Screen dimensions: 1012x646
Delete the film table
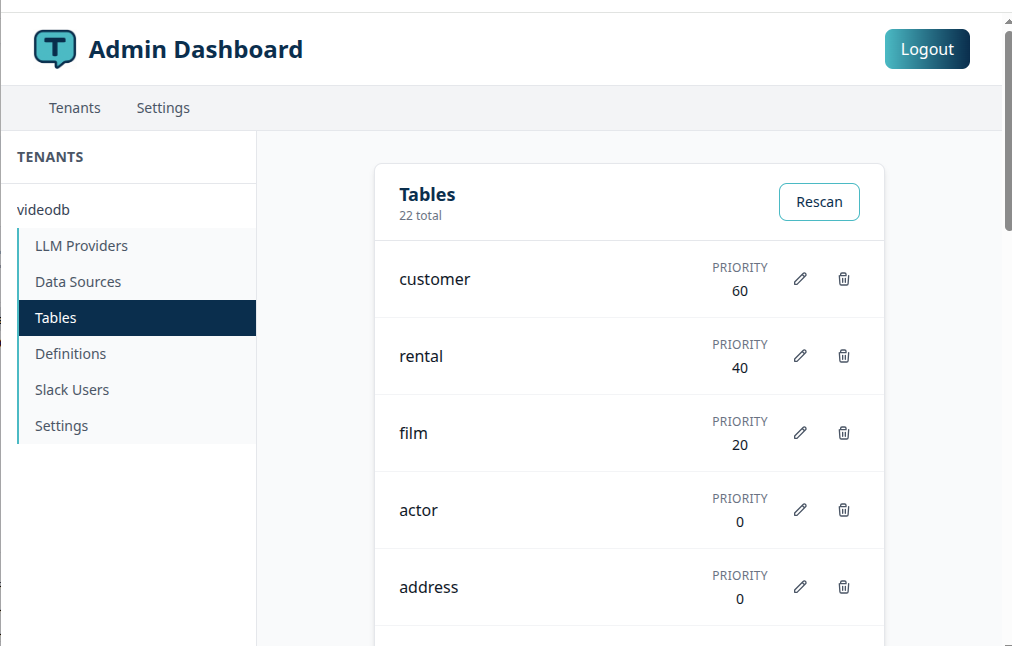[843, 432]
